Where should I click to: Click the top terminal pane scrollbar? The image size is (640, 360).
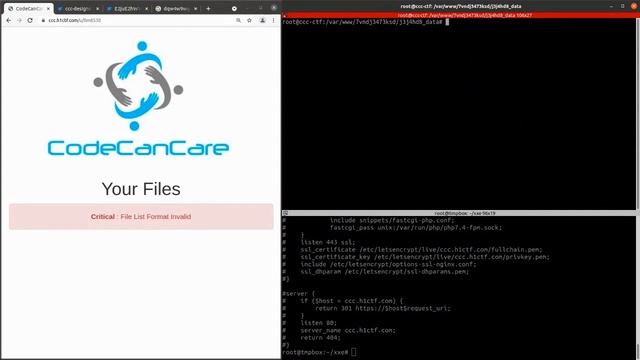638,113
